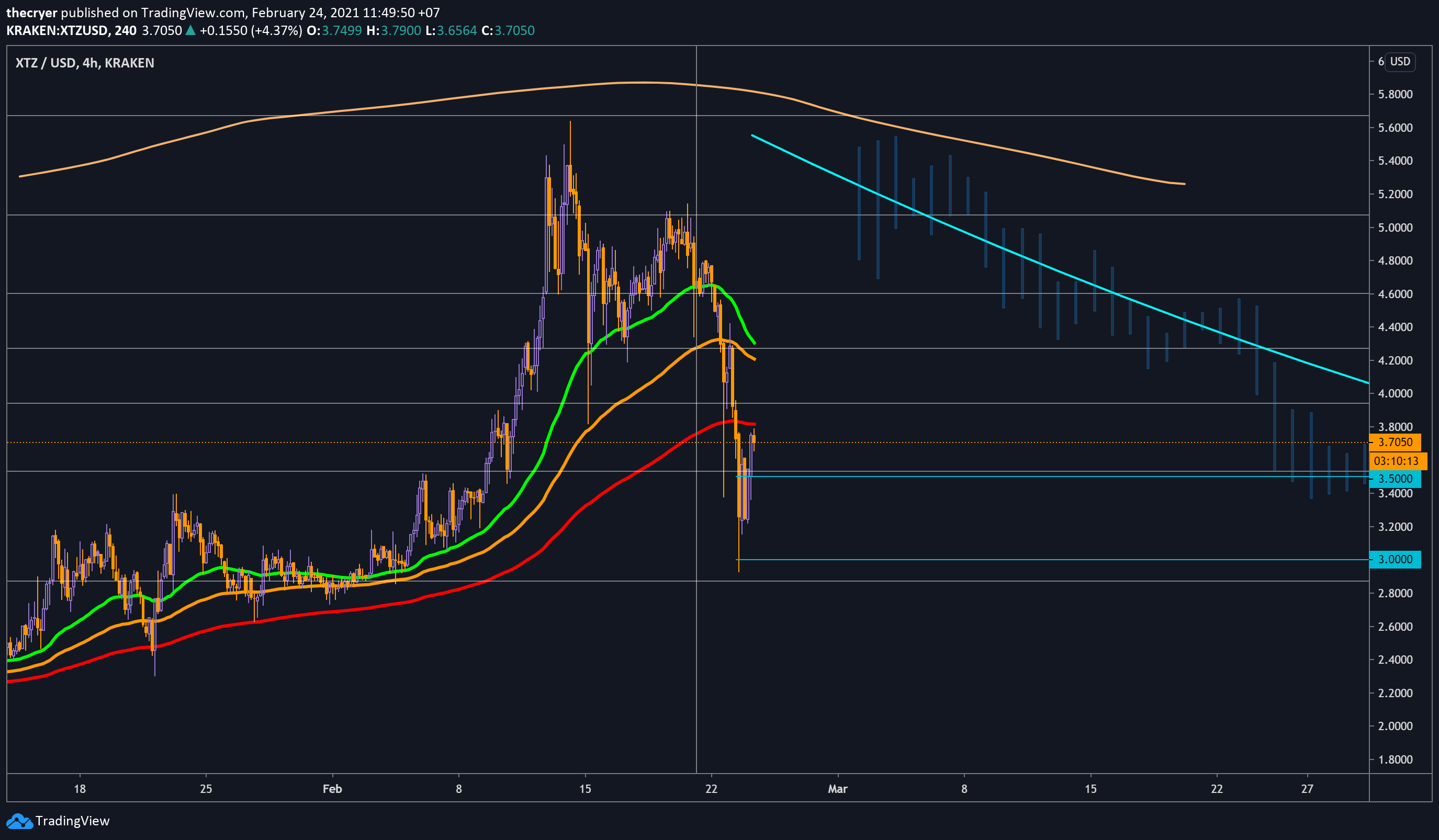Click the Feb label on the time axis
The width and height of the screenshot is (1439, 840).
(x=332, y=789)
